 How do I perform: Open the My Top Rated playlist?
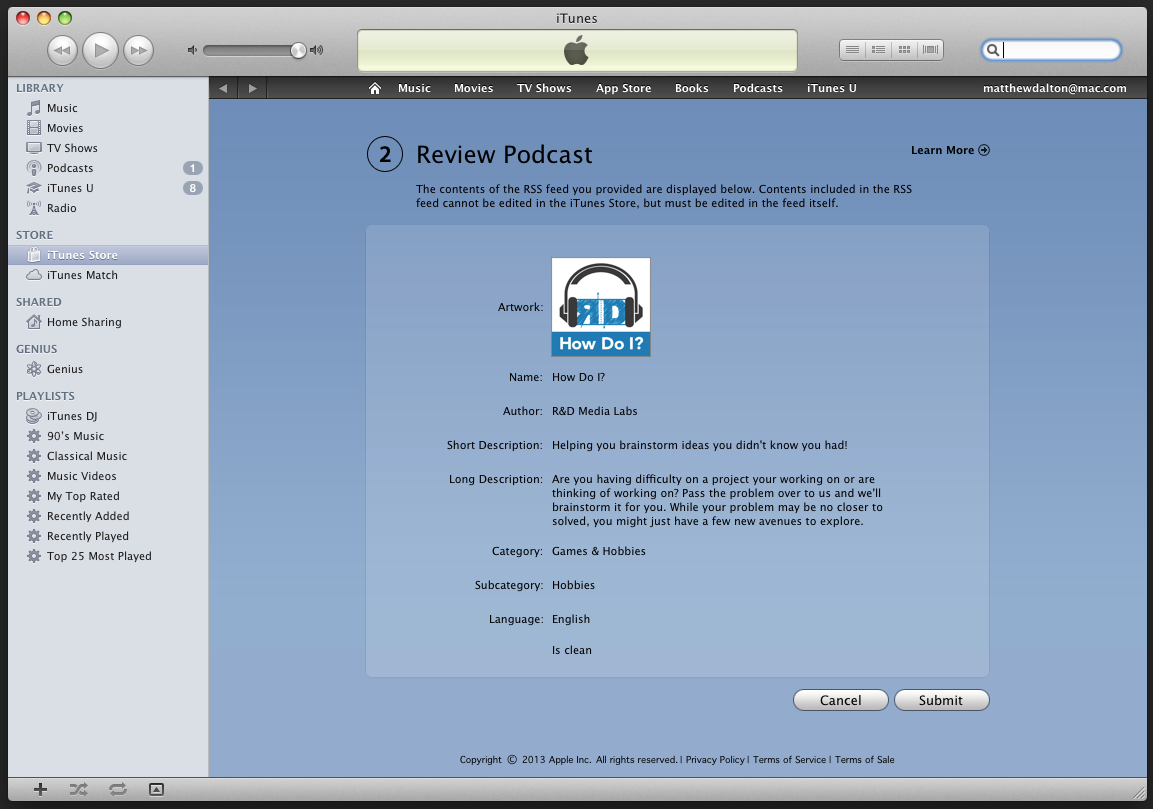coord(108,496)
